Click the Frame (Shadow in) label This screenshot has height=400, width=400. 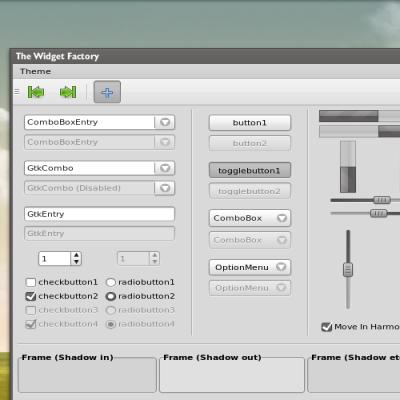[68, 358]
